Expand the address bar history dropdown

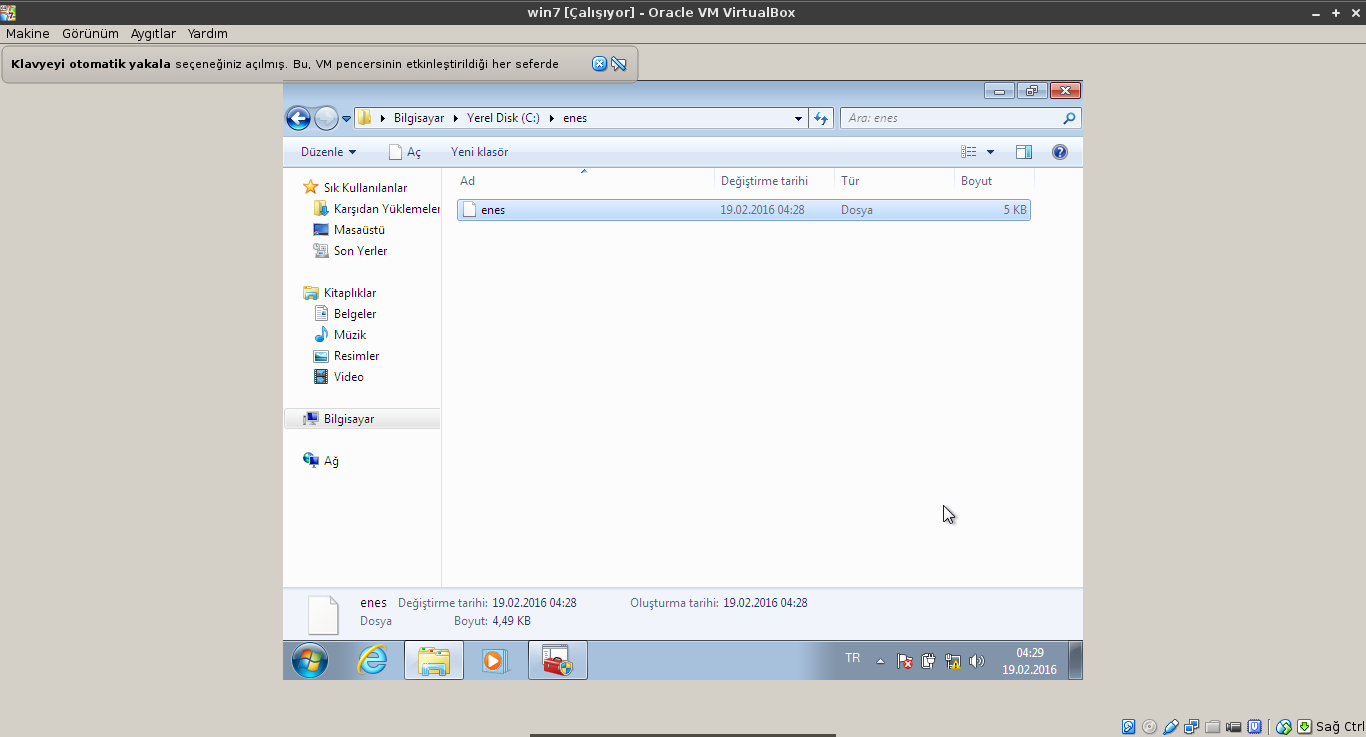(x=797, y=118)
